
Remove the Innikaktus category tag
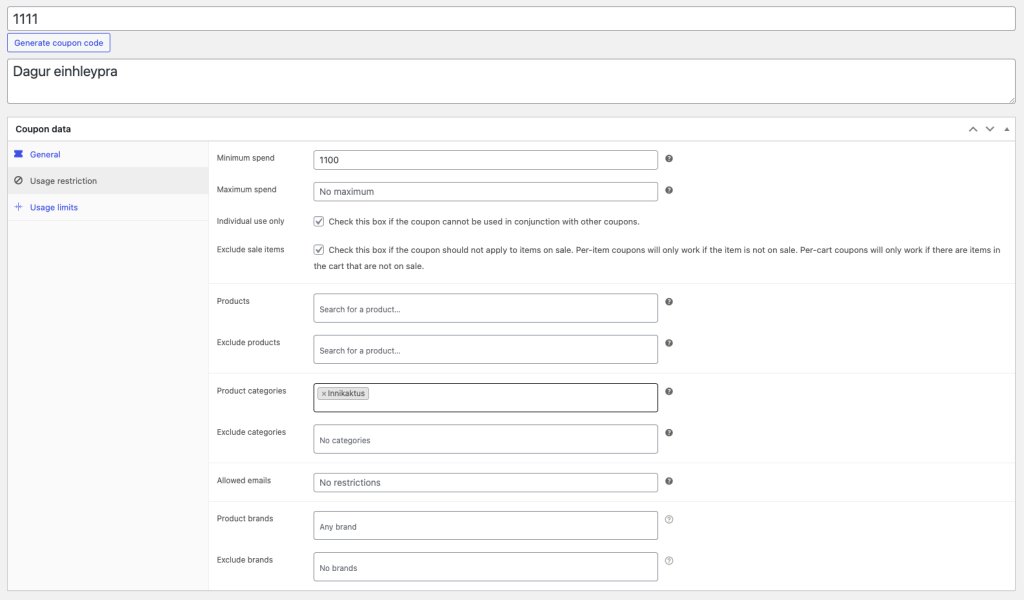pyautogui.click(x=324, y=394)
